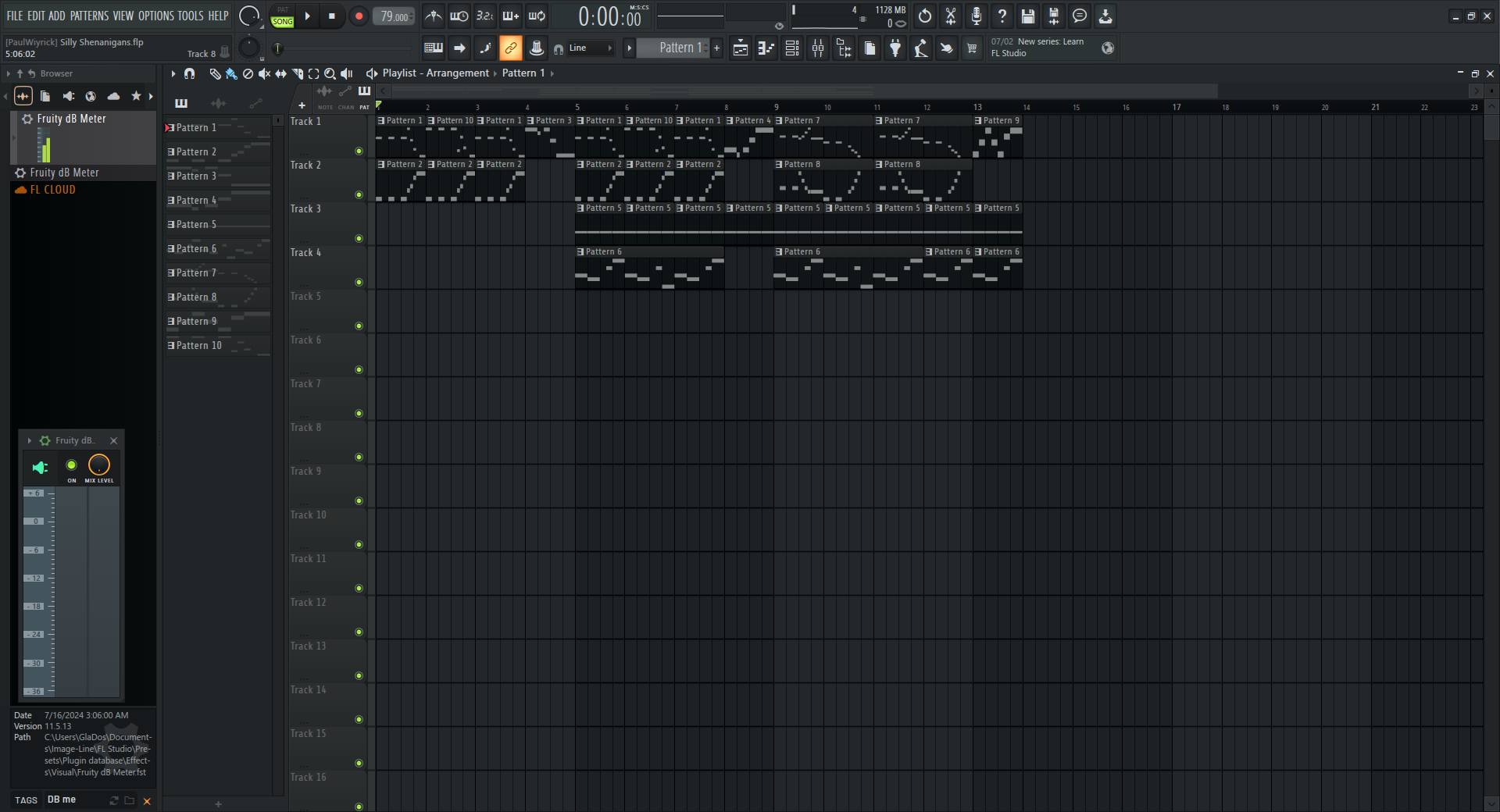Select the Mute tool in Playlist

click(x=264, y=73)
